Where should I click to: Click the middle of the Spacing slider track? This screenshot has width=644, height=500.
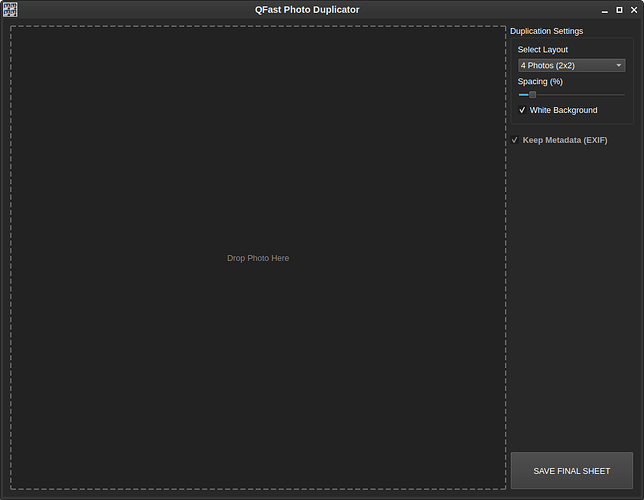coord(571,95)
